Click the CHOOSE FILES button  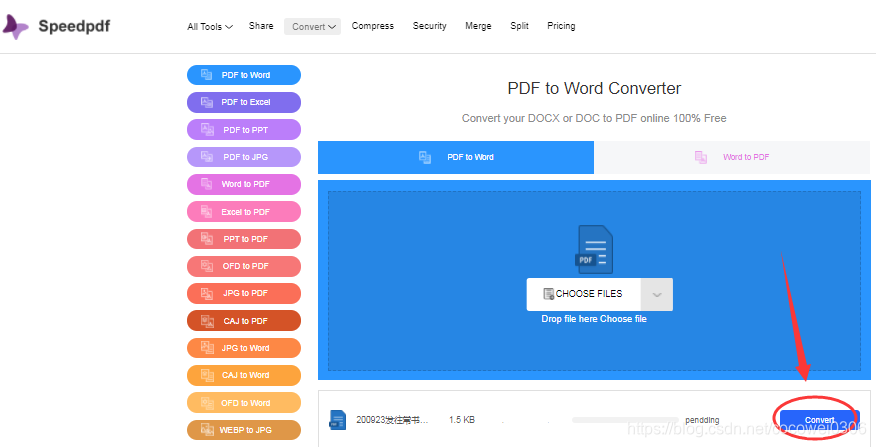(x=583, y=294)
